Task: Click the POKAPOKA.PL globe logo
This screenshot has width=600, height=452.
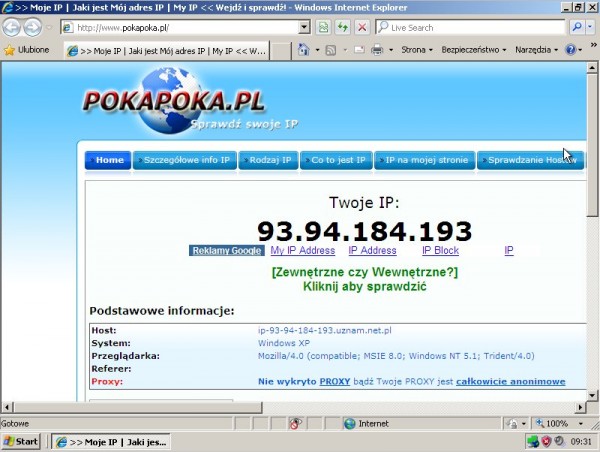Action: pos(174,101)
